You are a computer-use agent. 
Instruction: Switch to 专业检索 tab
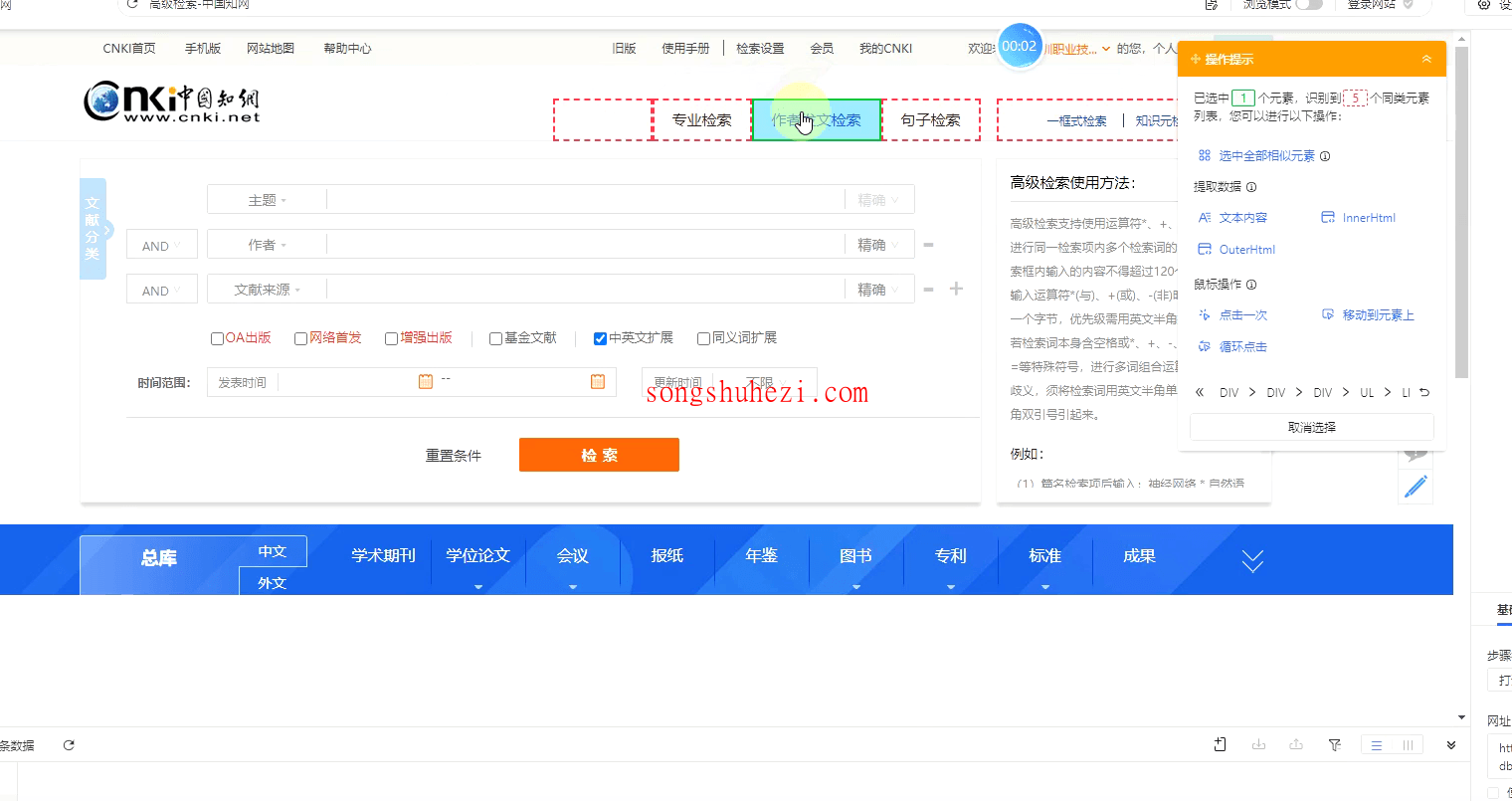(x=702, y=120)
